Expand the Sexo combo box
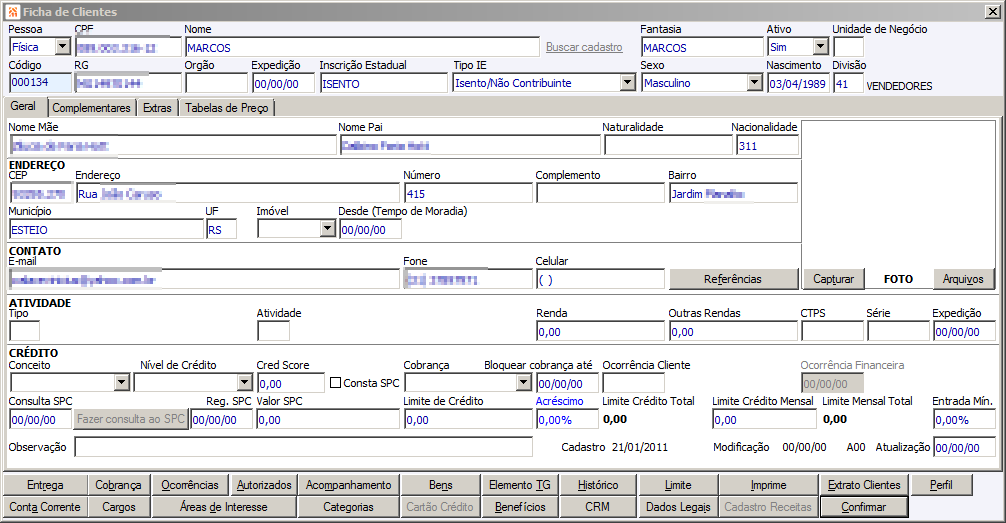The image size is (1006, 523). [754, 83]
